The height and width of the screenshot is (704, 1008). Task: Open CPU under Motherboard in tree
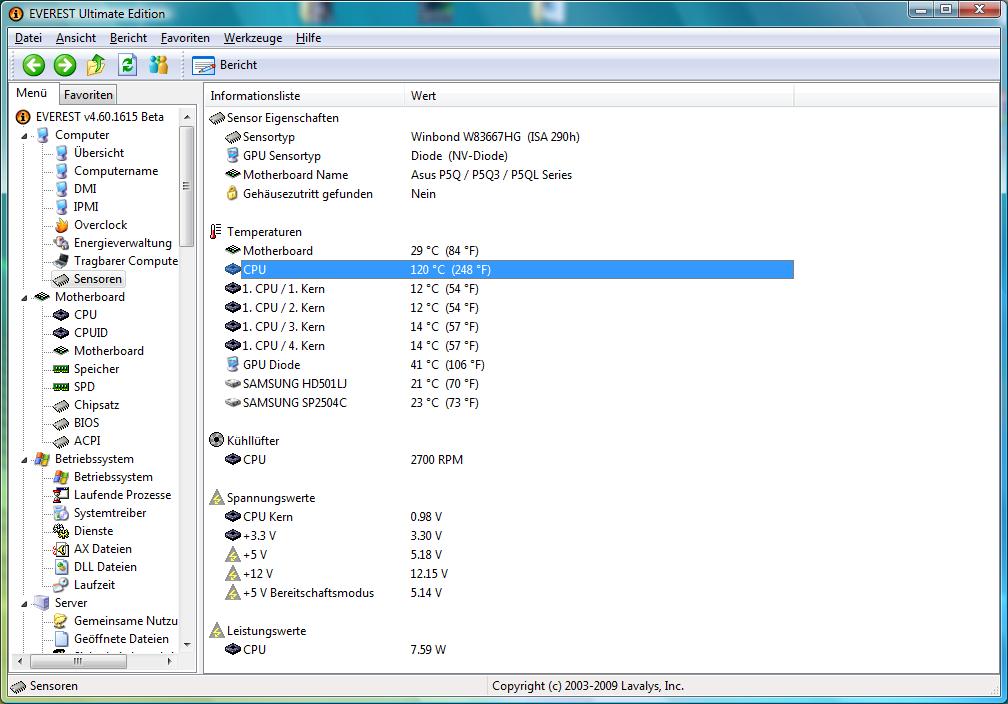pyautogui.click(x=85, y=315)
